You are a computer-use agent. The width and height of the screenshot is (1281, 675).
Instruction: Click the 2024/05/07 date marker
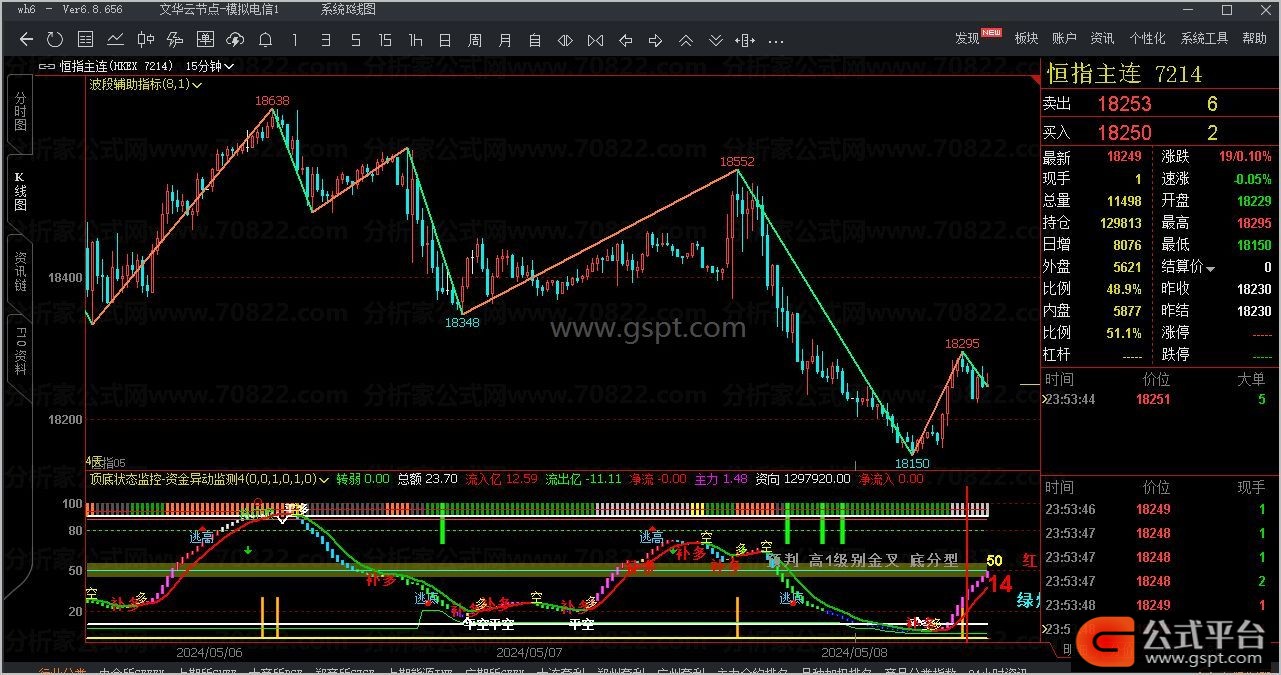click(x=528, y=652)
